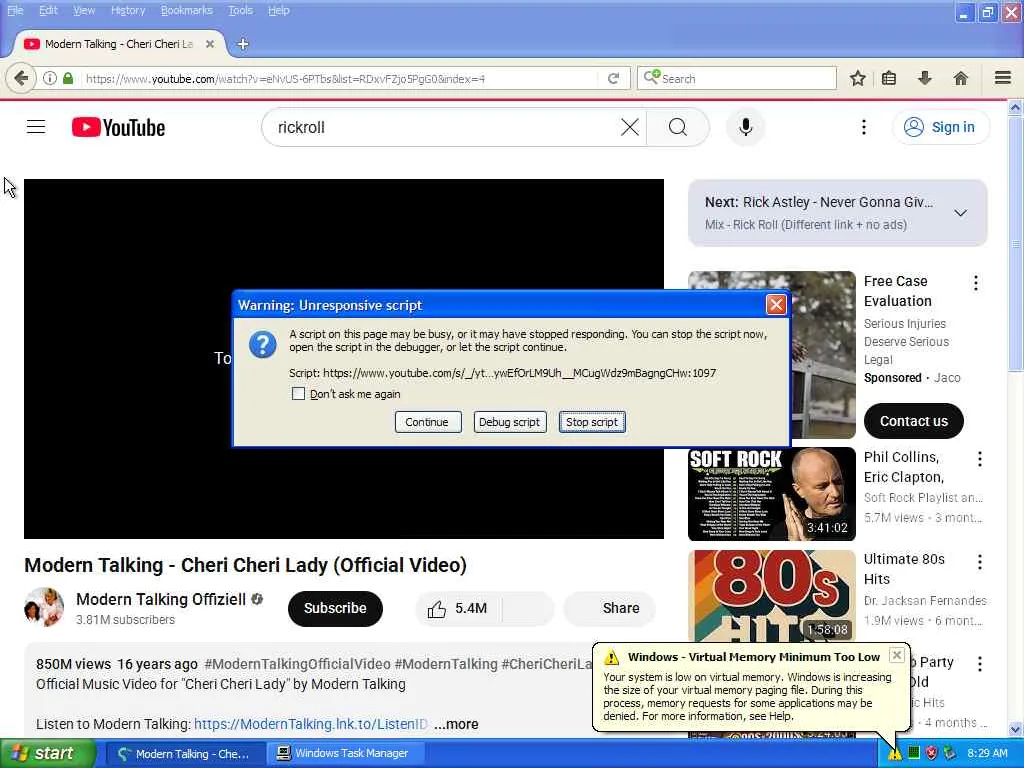The width and height of the screenshot is (1024, 768).
Task: Click Continue in script warning
Action: coord(428,422)
